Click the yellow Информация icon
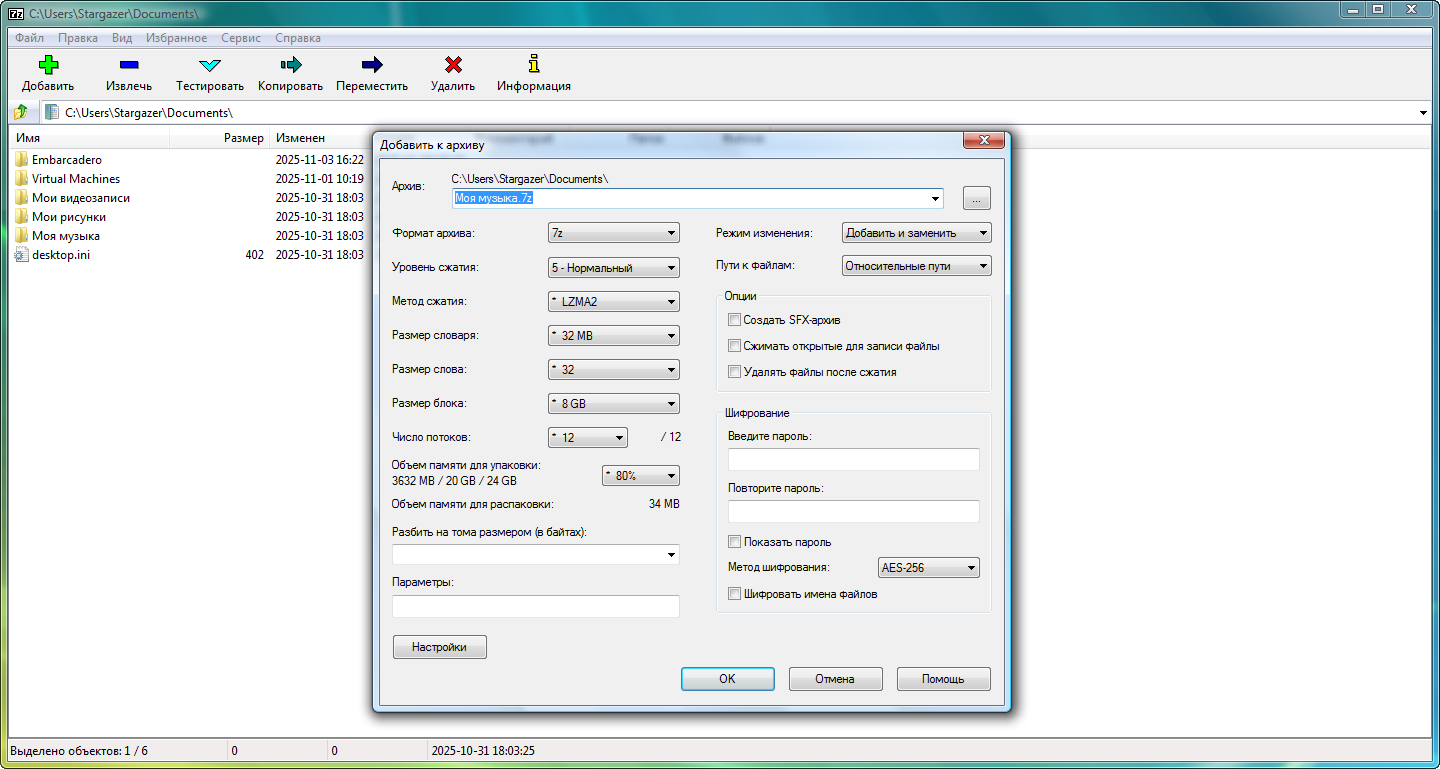Image resolution: width=1440 pixels, height=769 pixels. pyautogui.click(x=534, y=65)
